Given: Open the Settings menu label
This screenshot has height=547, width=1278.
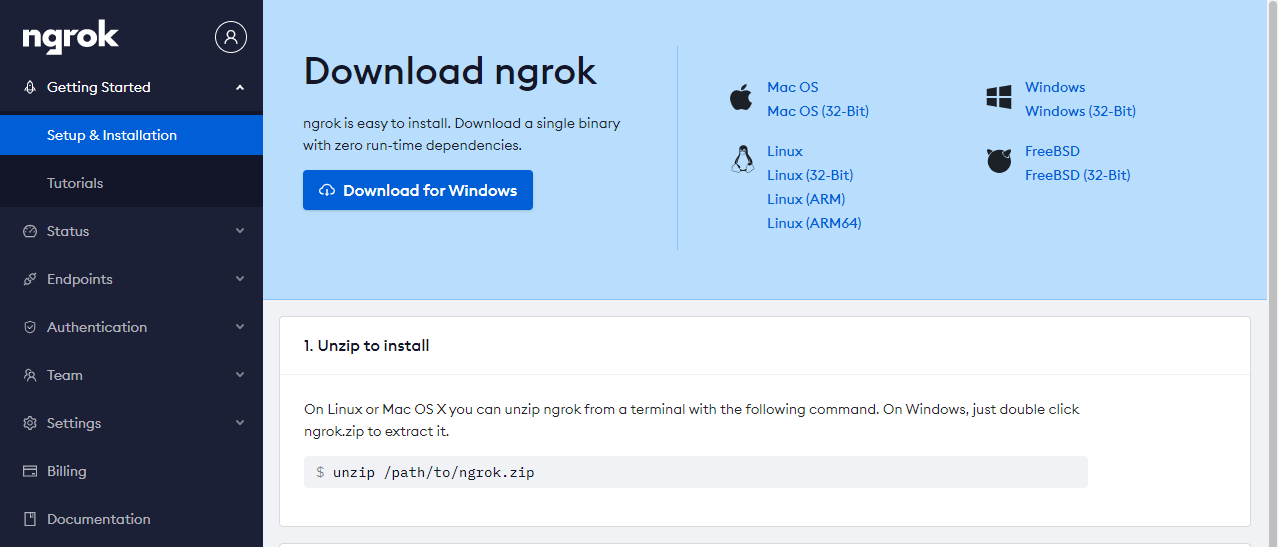Looking at the screenshot, I should coord(74,423).
